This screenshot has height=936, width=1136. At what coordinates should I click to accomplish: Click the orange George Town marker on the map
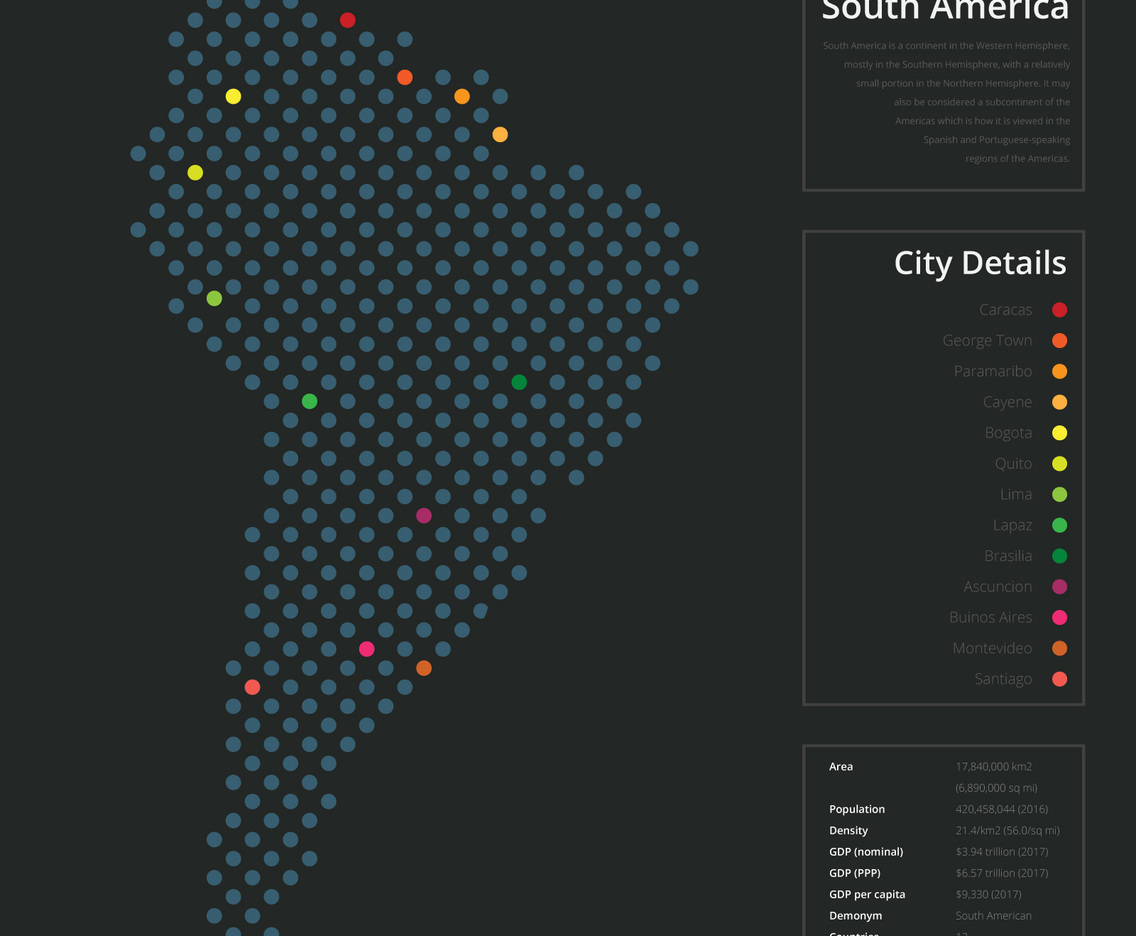(405, 76)
